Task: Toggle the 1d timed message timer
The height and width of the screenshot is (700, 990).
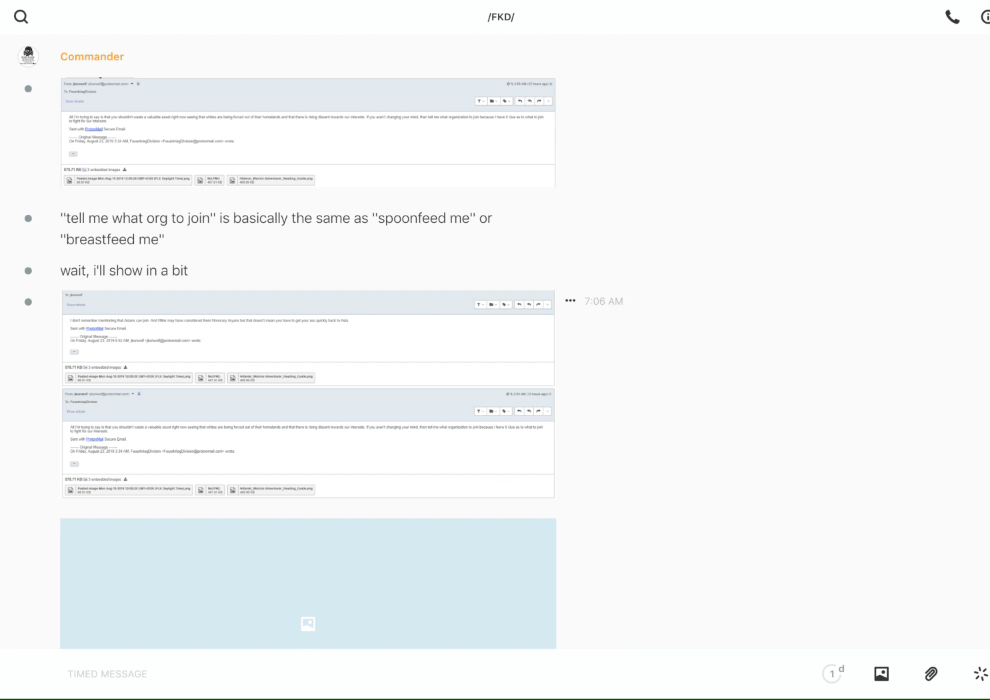Action: point(833,674)
